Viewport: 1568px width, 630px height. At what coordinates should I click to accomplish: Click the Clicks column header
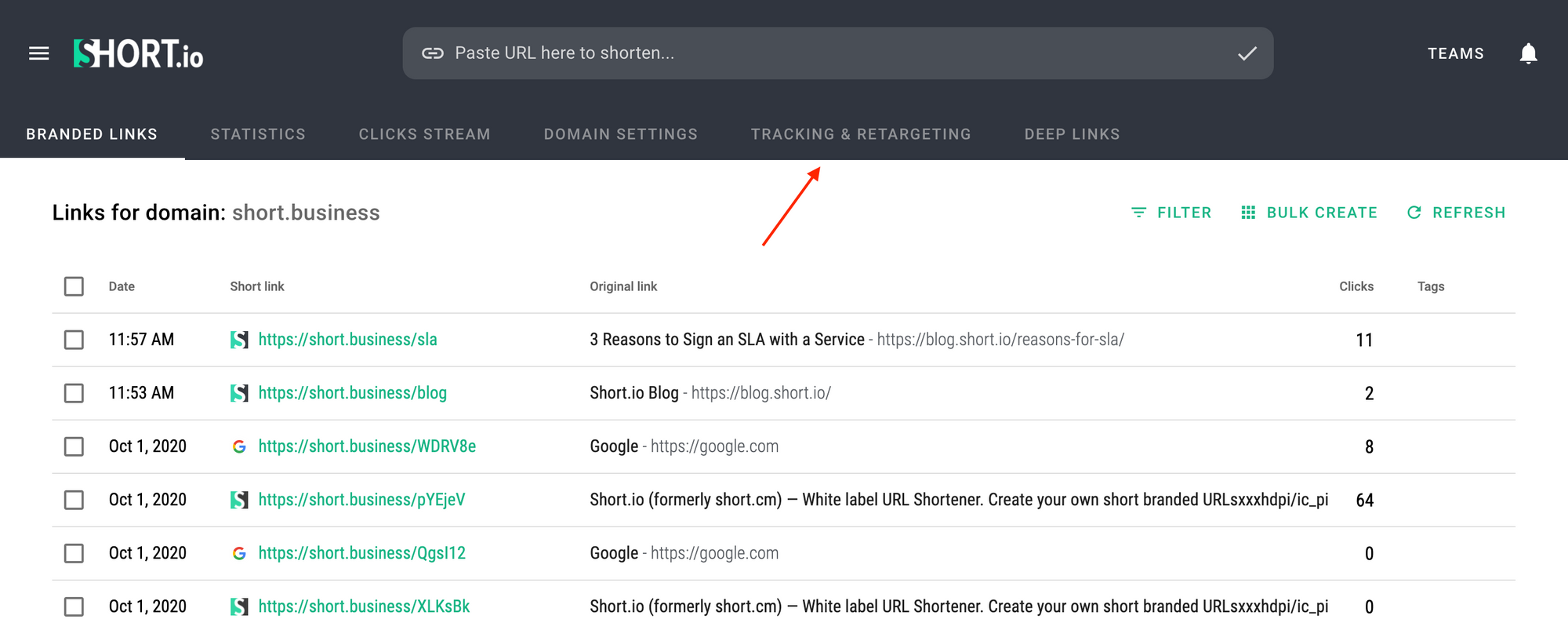click(x=1356, y=286)
